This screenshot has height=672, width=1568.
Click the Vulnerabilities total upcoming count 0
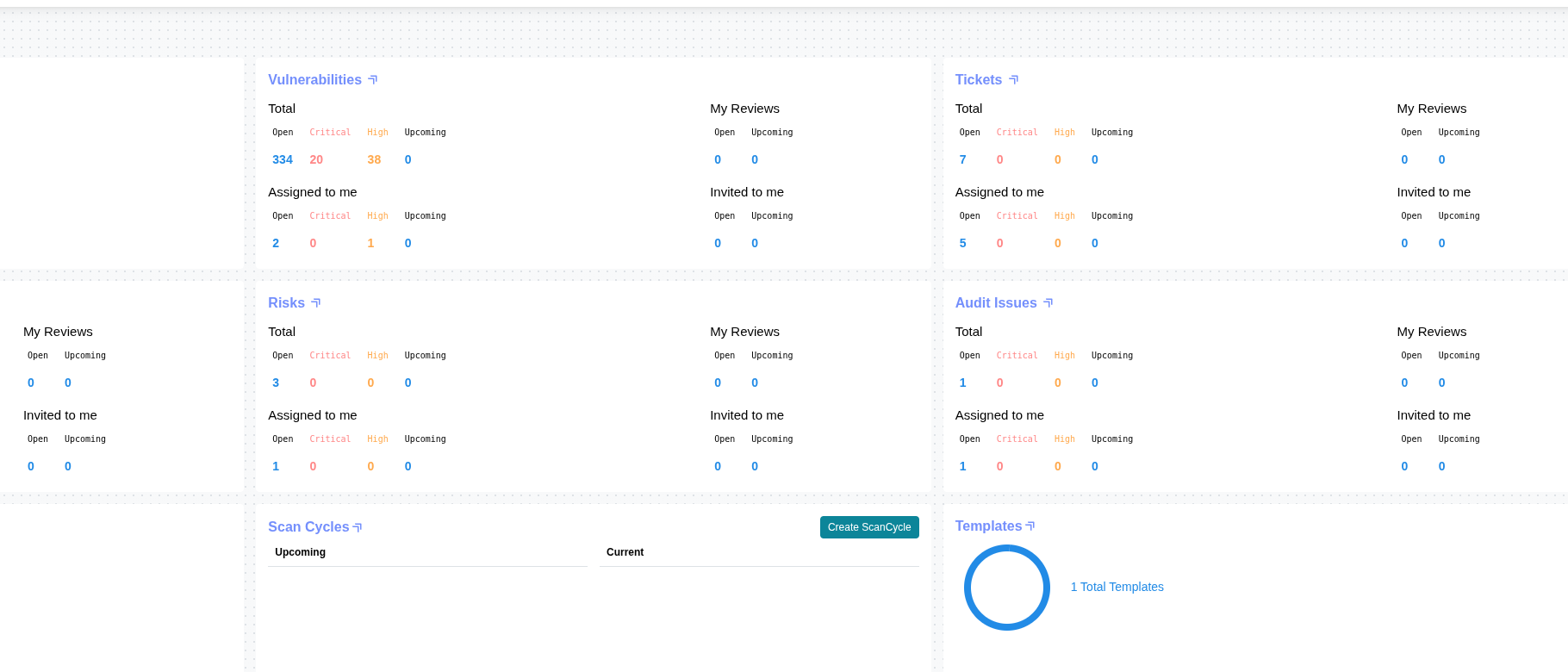tap(408, 159)
